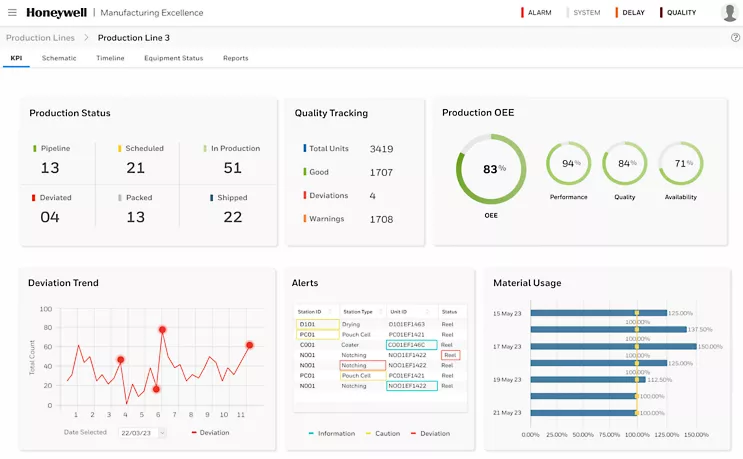743x459 pixels.
Task: Click the help question mark icon
Action: click(735, 37)
